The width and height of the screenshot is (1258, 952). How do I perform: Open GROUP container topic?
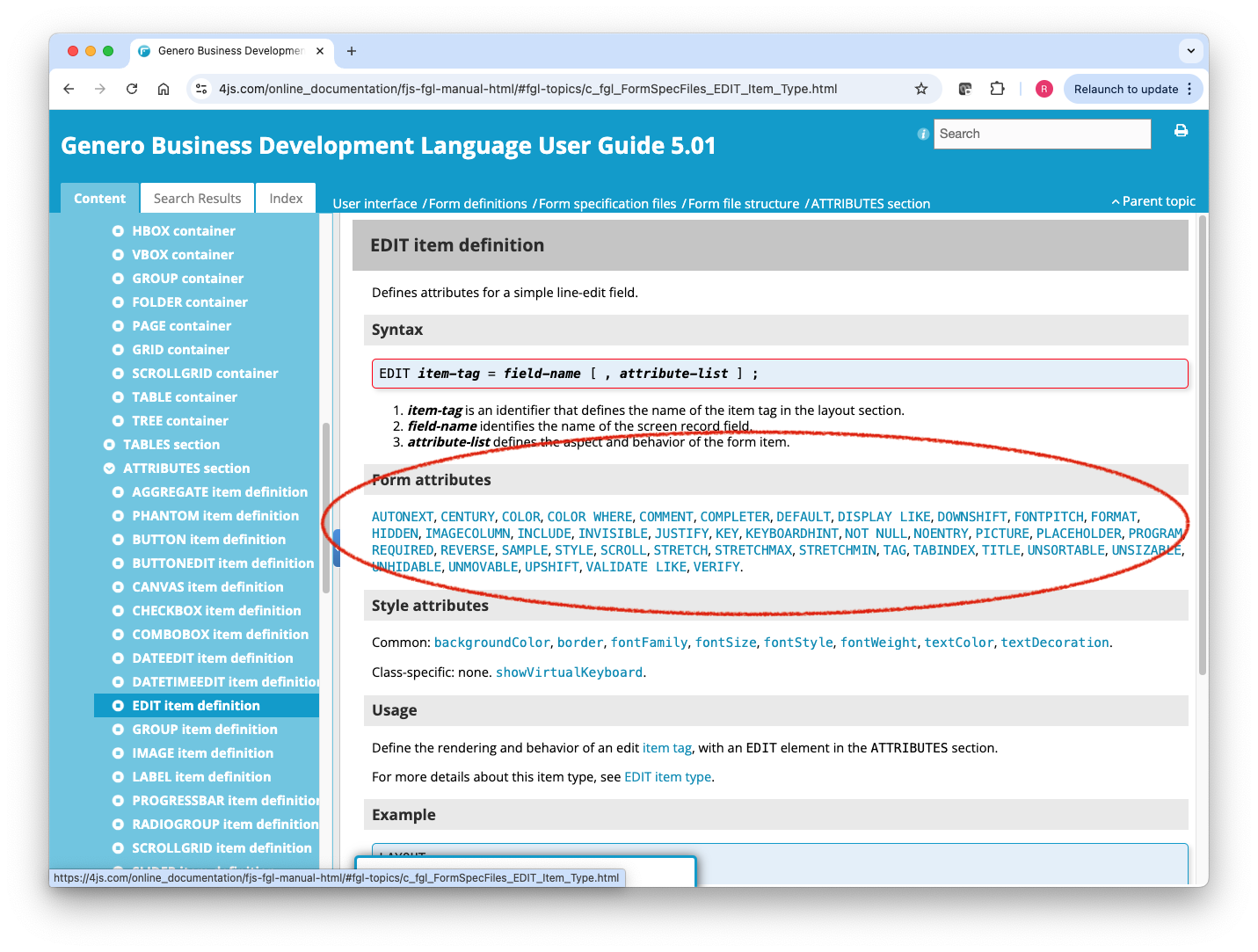[188, 279]
